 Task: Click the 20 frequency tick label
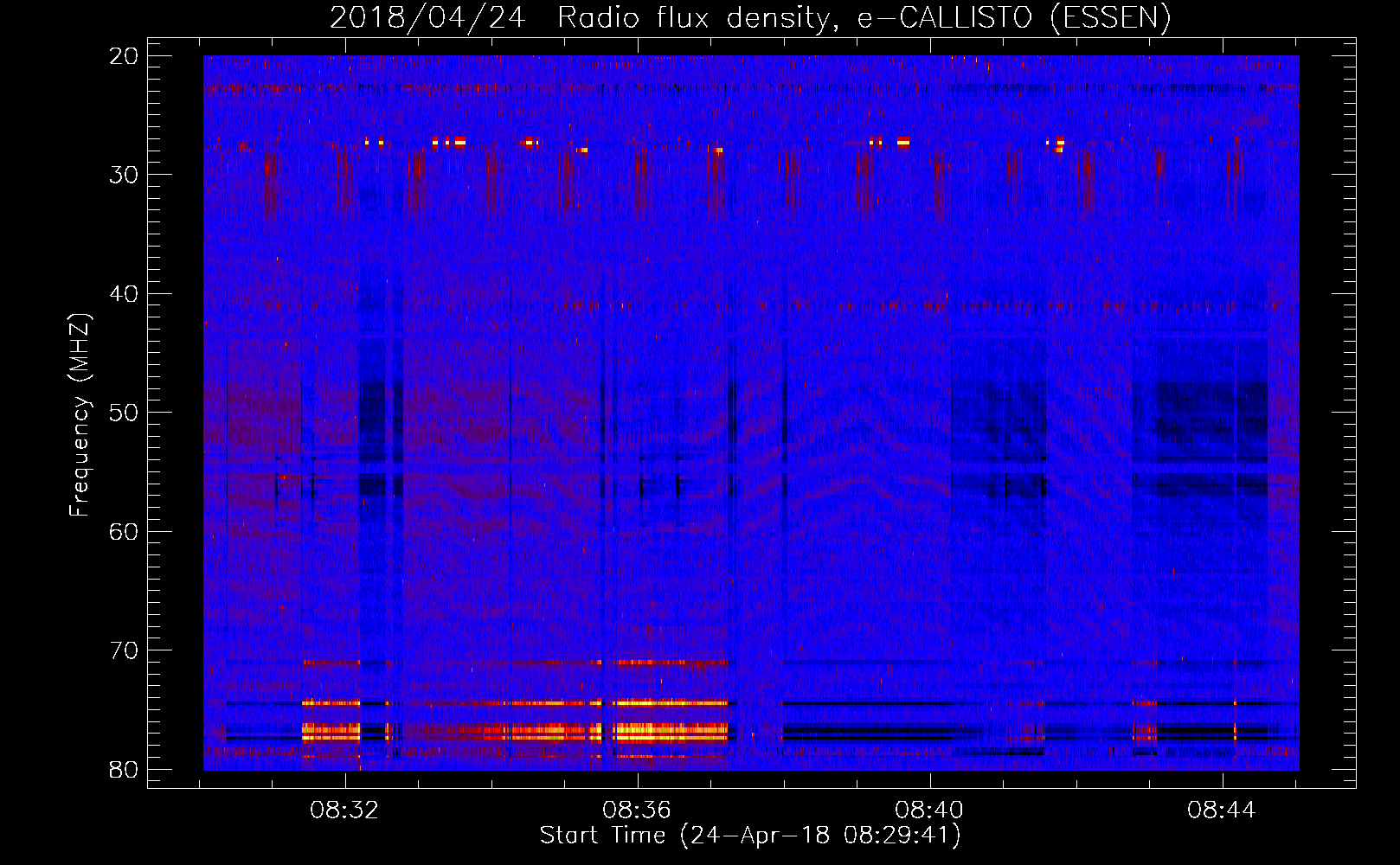pos(125,55)
